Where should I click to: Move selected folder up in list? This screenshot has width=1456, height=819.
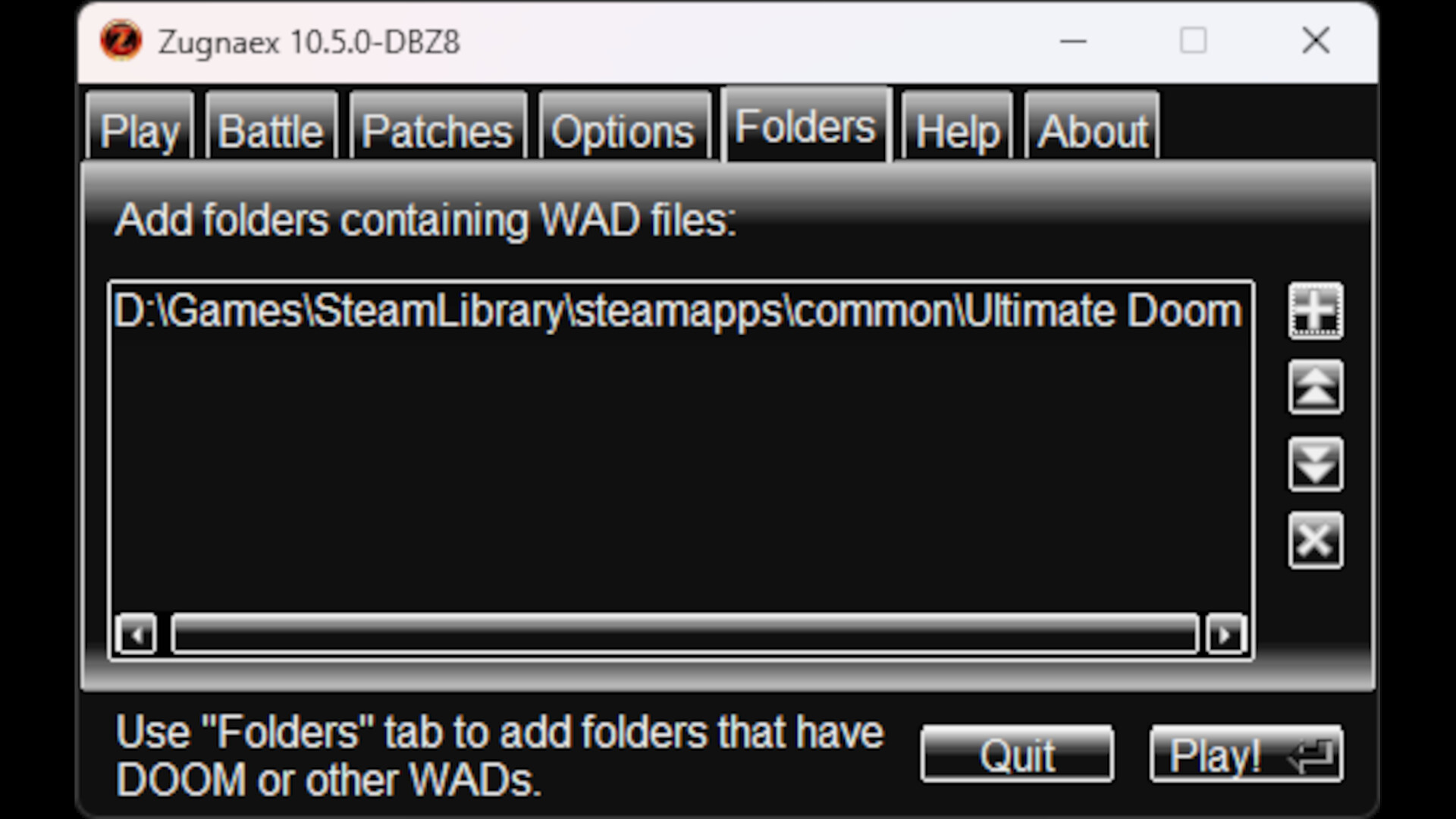1316,388
